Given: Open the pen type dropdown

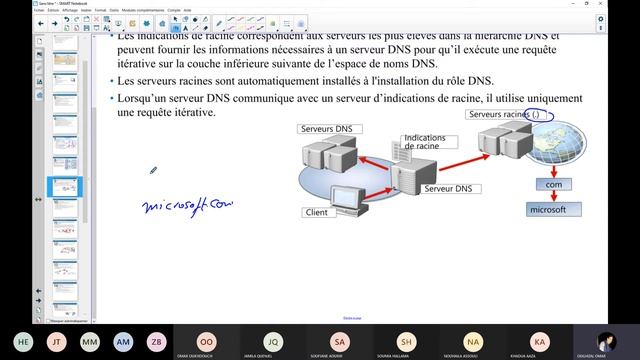Looking at the screenshot, I should (x=219, y=24).
